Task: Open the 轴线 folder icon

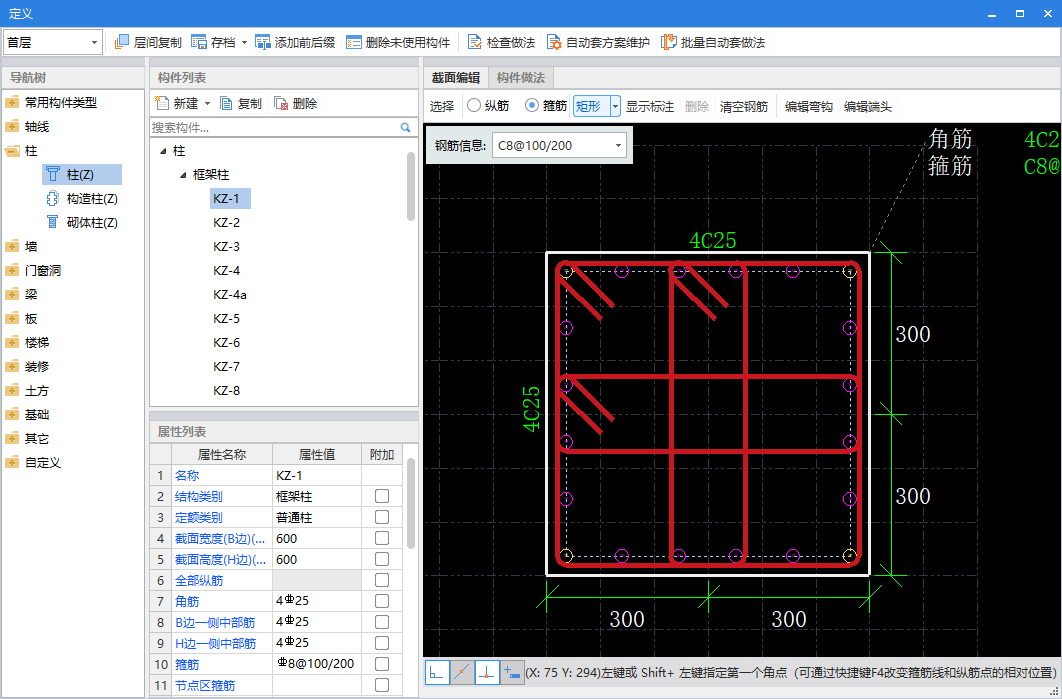Action: pos(12,127)
